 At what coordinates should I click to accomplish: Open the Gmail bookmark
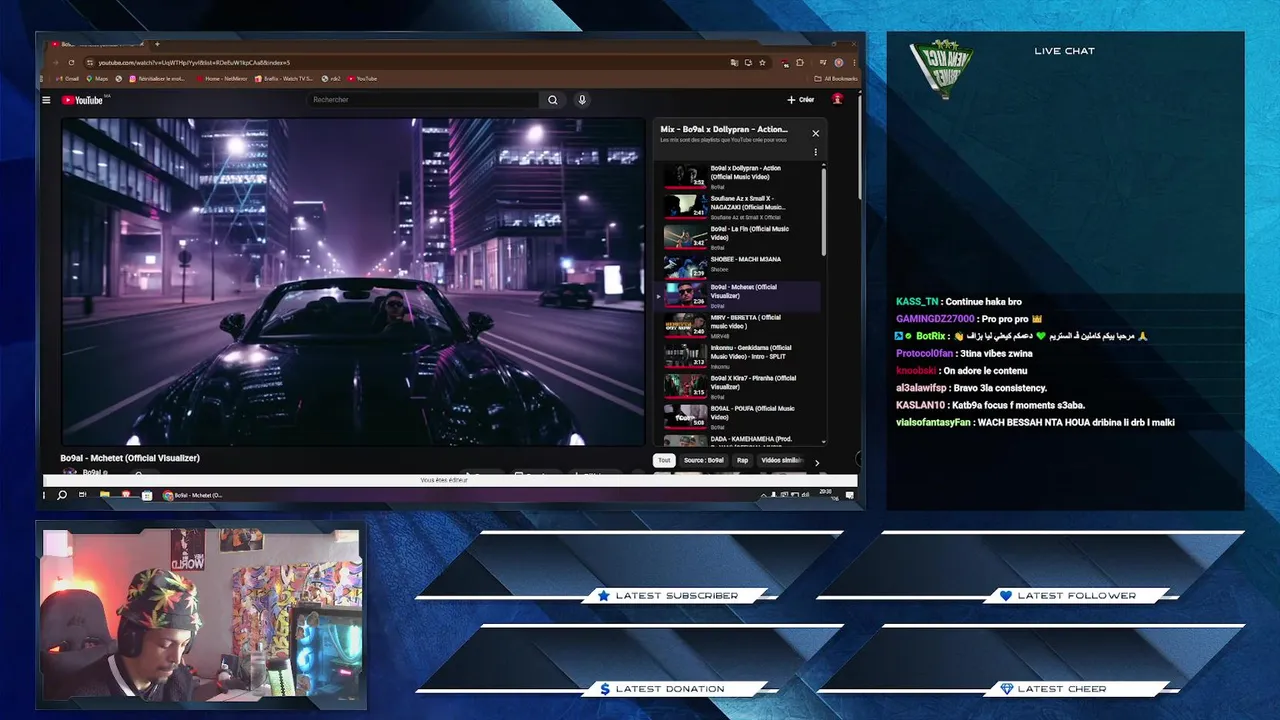point(67,78)
